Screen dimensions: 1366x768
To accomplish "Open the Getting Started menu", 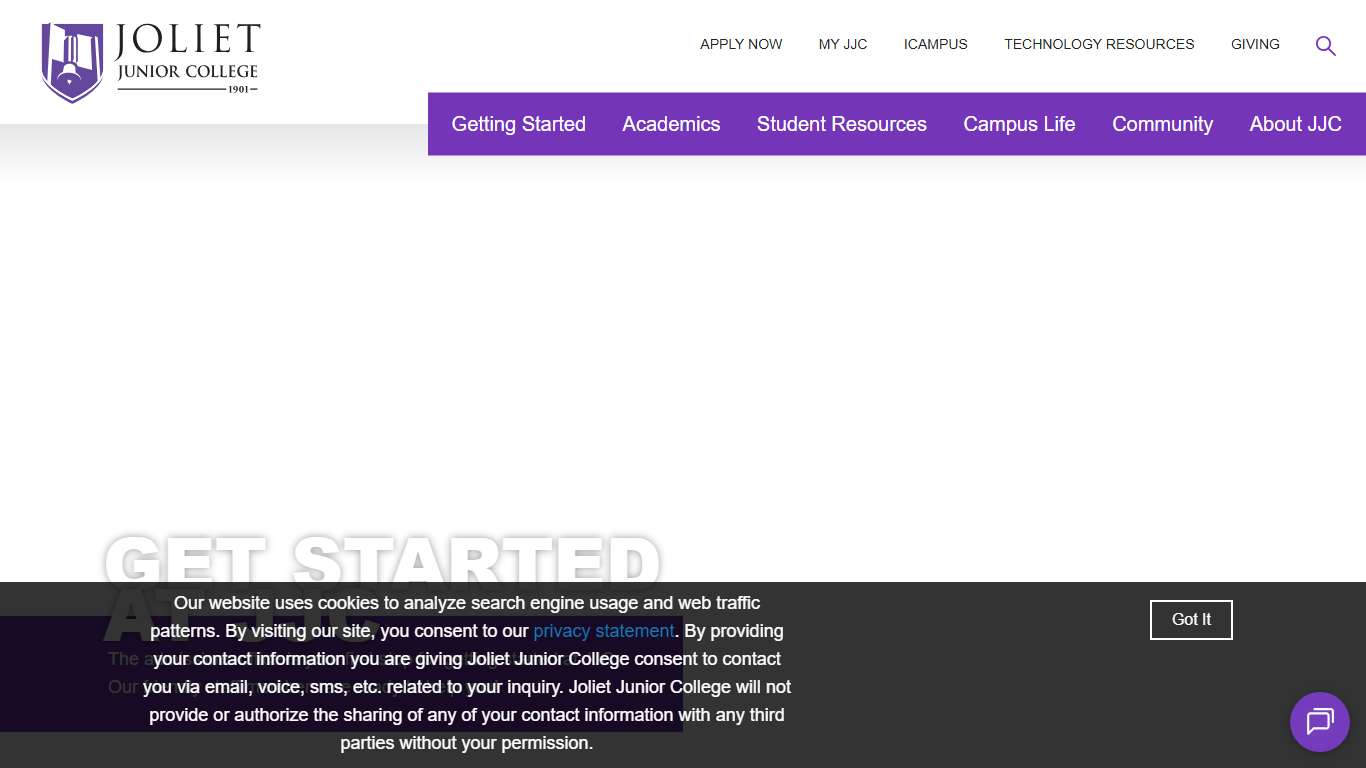I will (x=518, y=124).
